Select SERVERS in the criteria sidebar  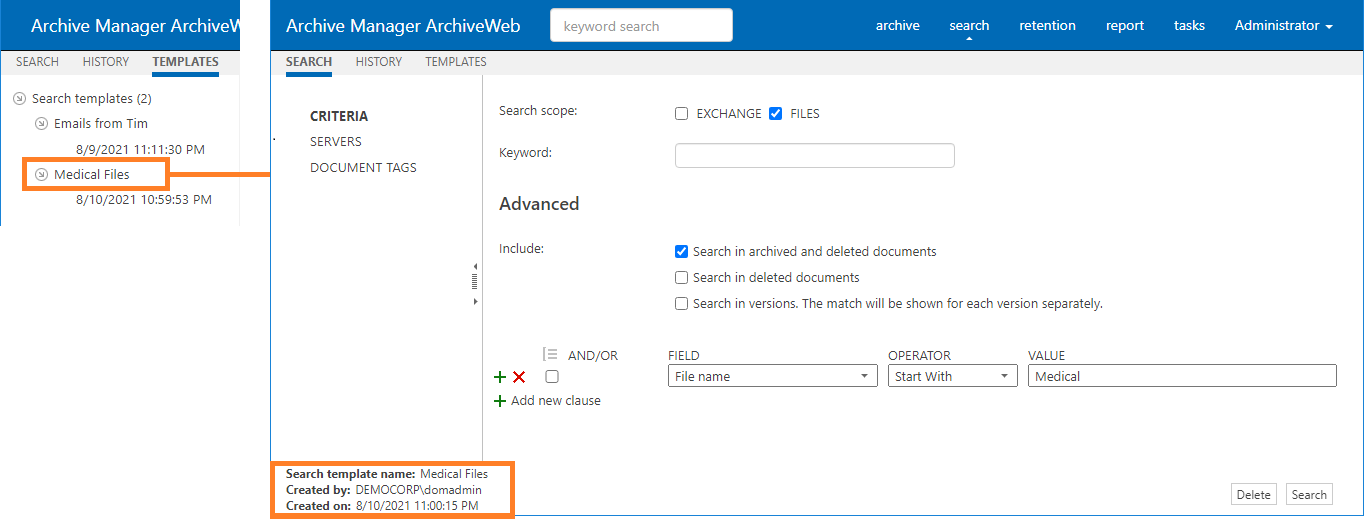(x=336, y=142)
